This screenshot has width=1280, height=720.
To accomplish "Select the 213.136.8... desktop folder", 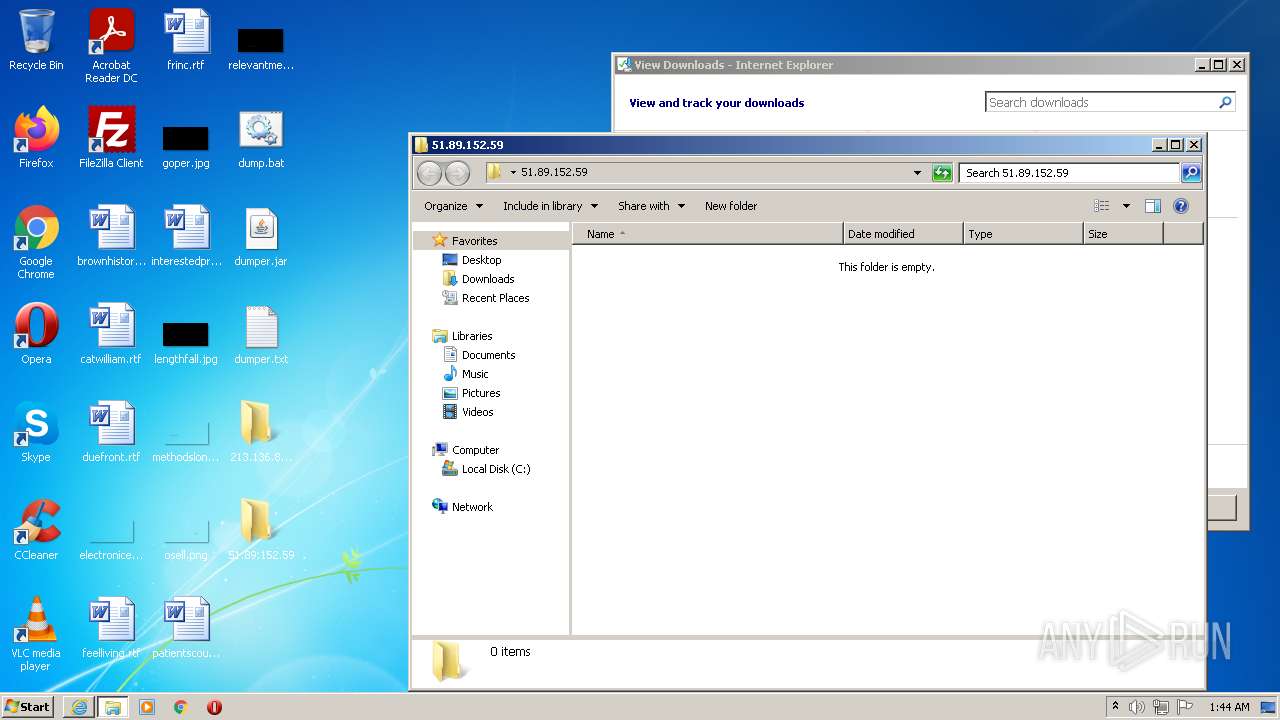I will click(261, 432).
